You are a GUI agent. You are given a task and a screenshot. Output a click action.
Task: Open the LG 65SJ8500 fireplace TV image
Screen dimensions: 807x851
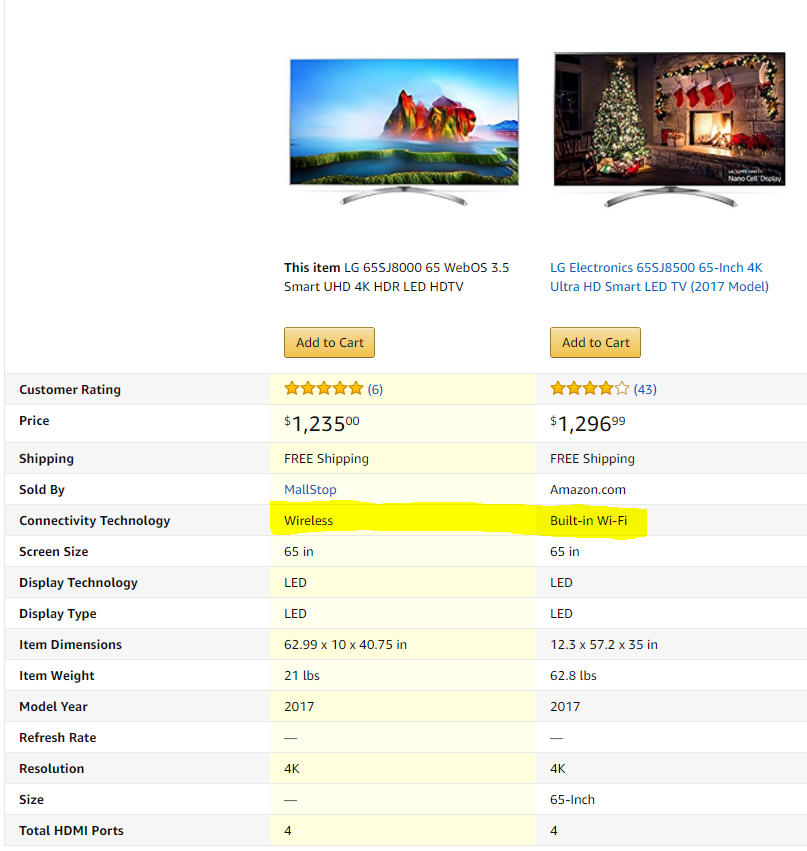click(x=670, y=130)
